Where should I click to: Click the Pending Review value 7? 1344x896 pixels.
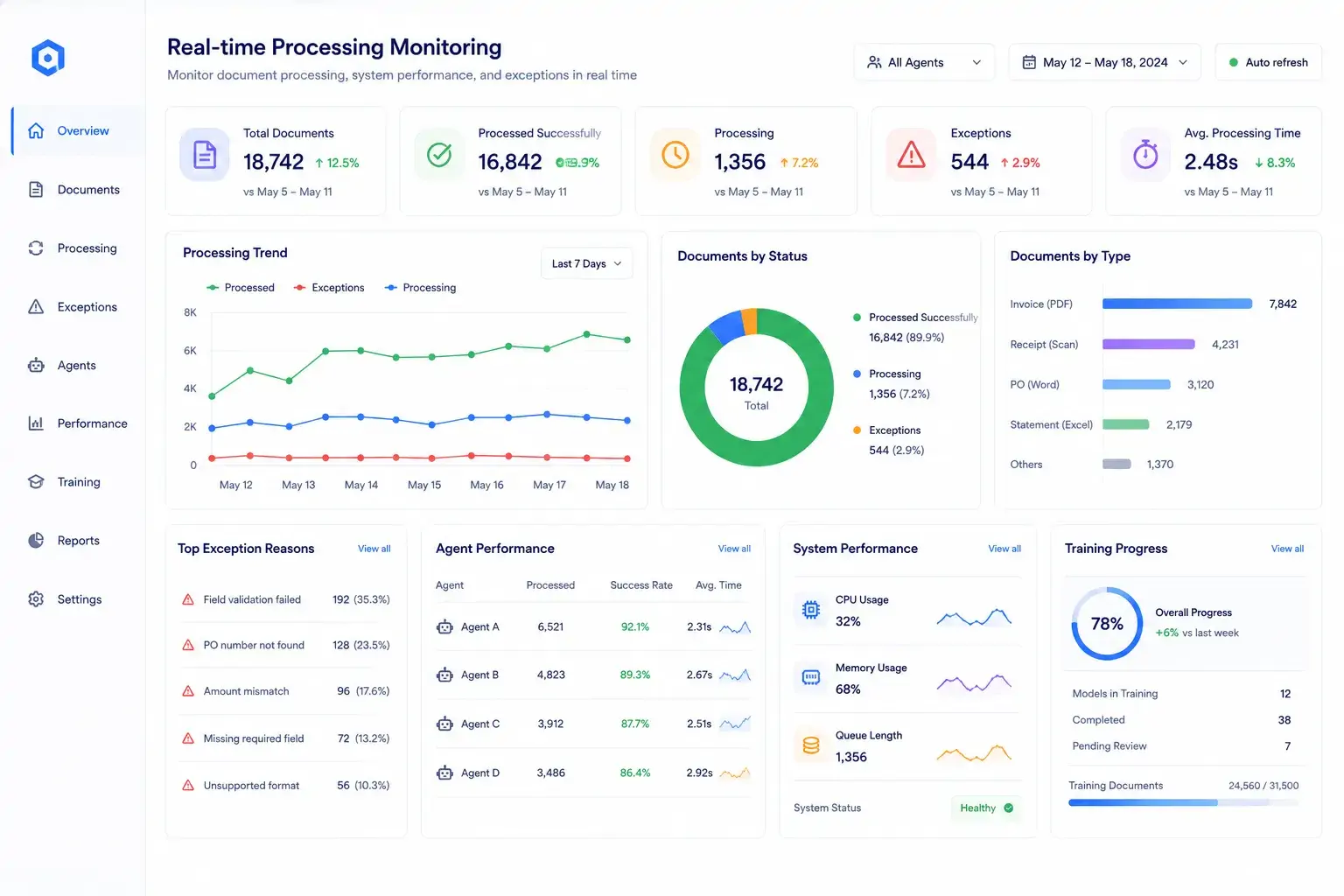pyautogui.click(x=1287, y=745)
